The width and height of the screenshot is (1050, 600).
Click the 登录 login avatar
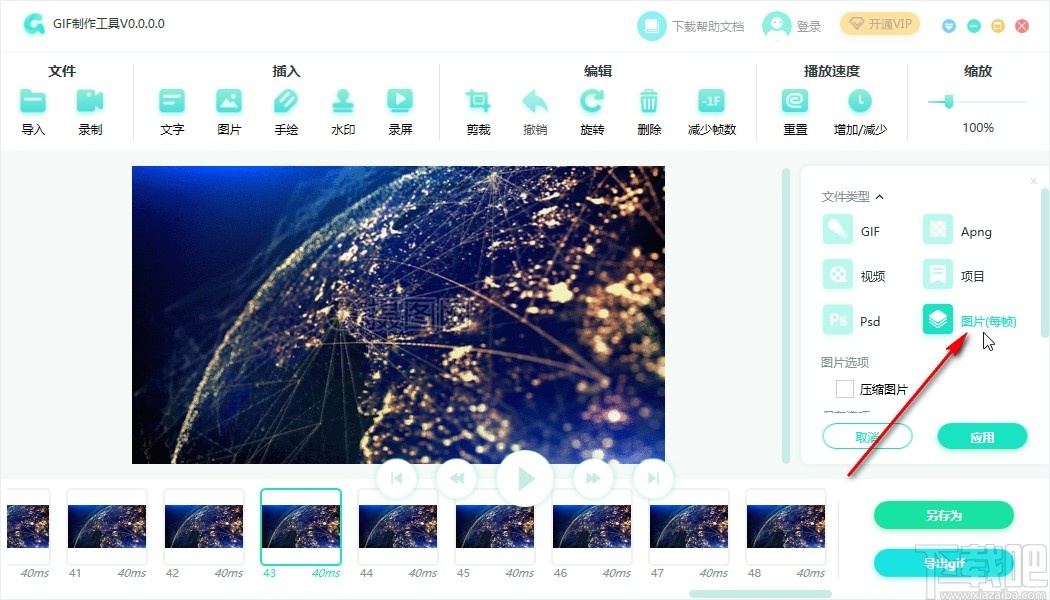tap(776, 26)
